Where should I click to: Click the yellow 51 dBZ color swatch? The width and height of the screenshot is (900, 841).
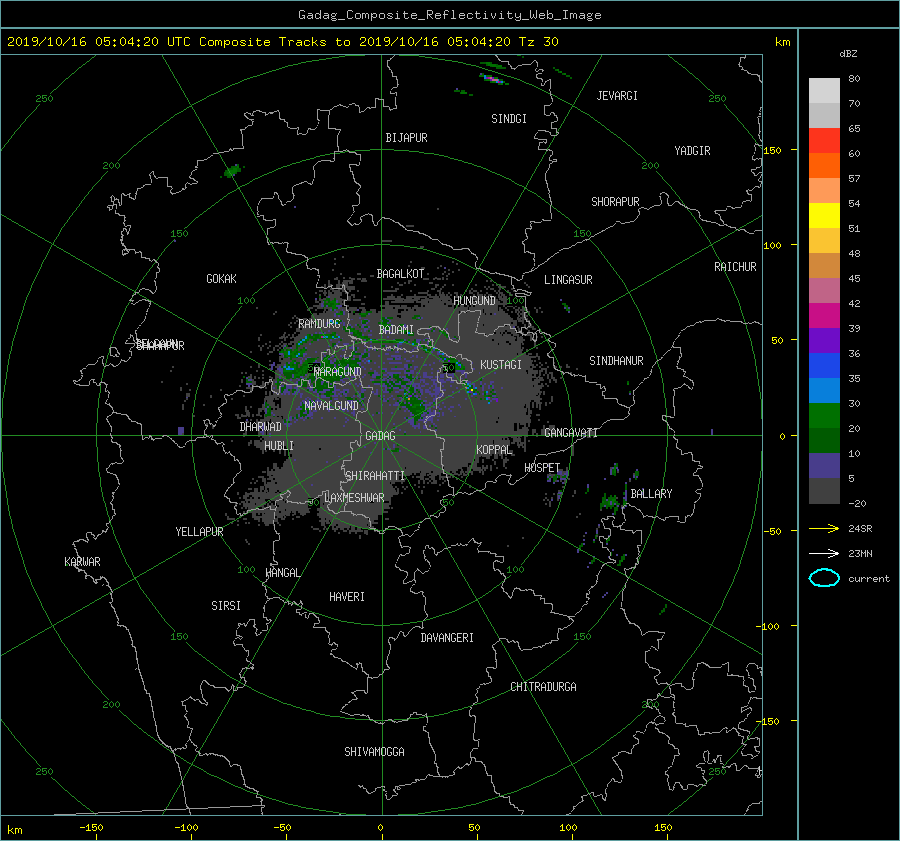(824, 216)
